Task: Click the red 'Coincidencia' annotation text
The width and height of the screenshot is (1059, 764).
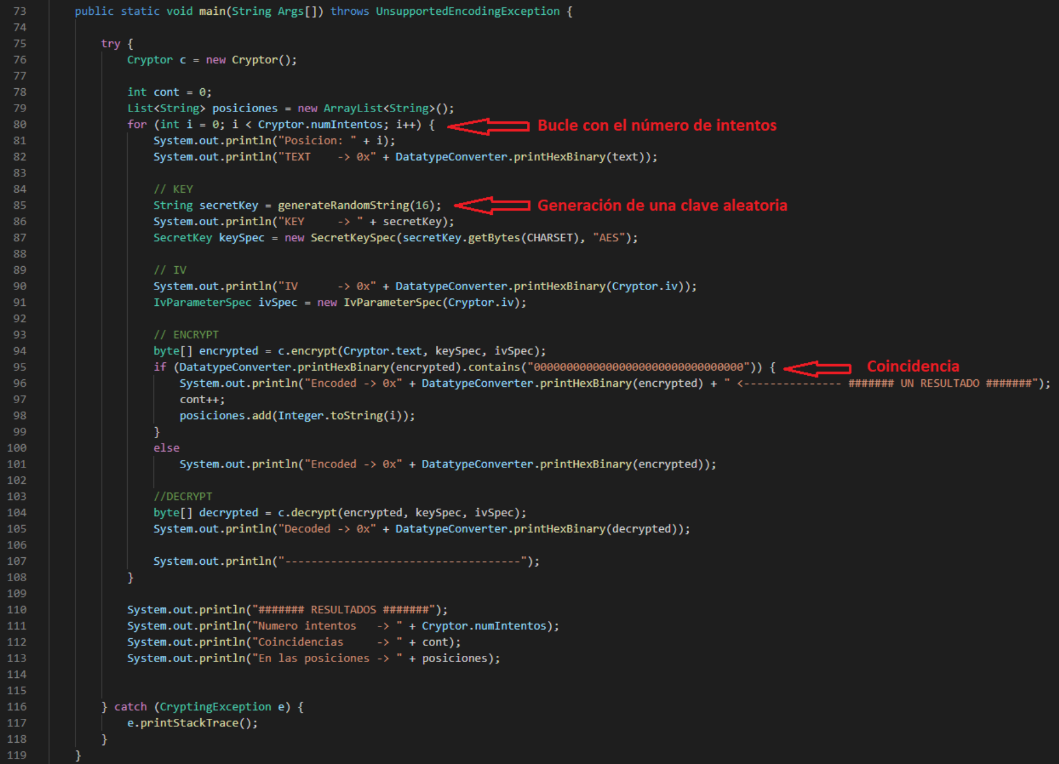Action: (912, 367)
